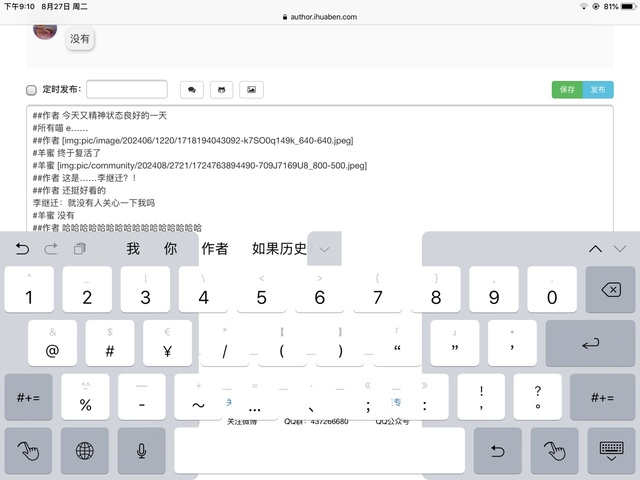640x480 pixels.
Task: Click the insert image icon
Action: (251, 90)
